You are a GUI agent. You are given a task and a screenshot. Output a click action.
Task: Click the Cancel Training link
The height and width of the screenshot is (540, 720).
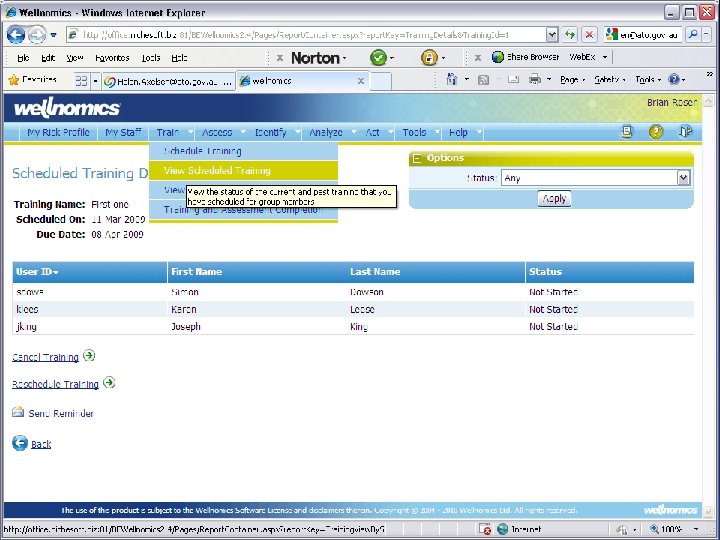pyautogui.click(x=45, y=357)
